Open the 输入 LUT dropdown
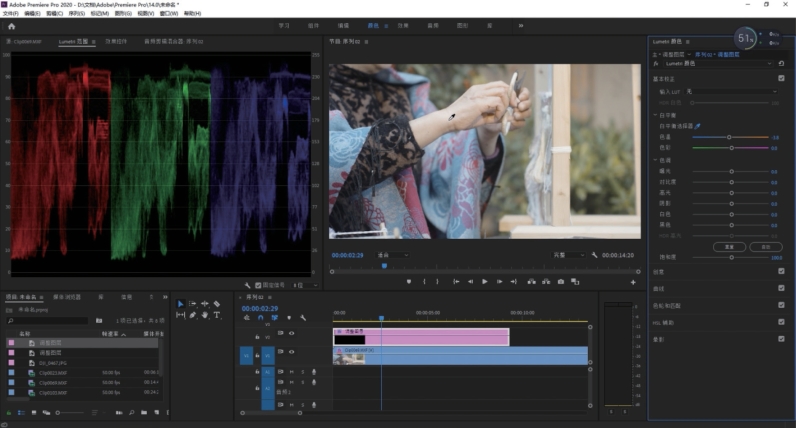796x428 pixels. 731,92
